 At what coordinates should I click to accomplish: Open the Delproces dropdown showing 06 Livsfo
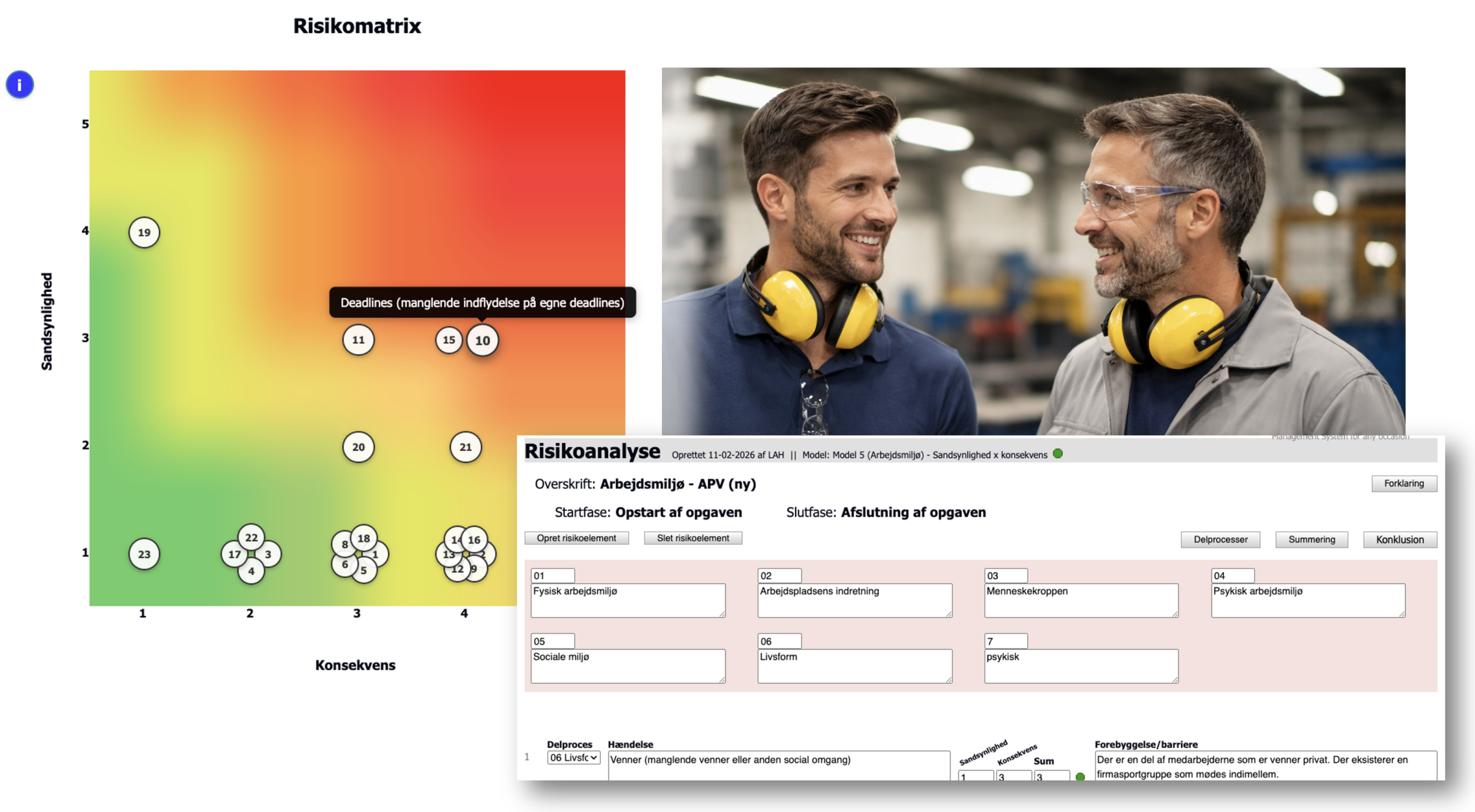[573, 757]
